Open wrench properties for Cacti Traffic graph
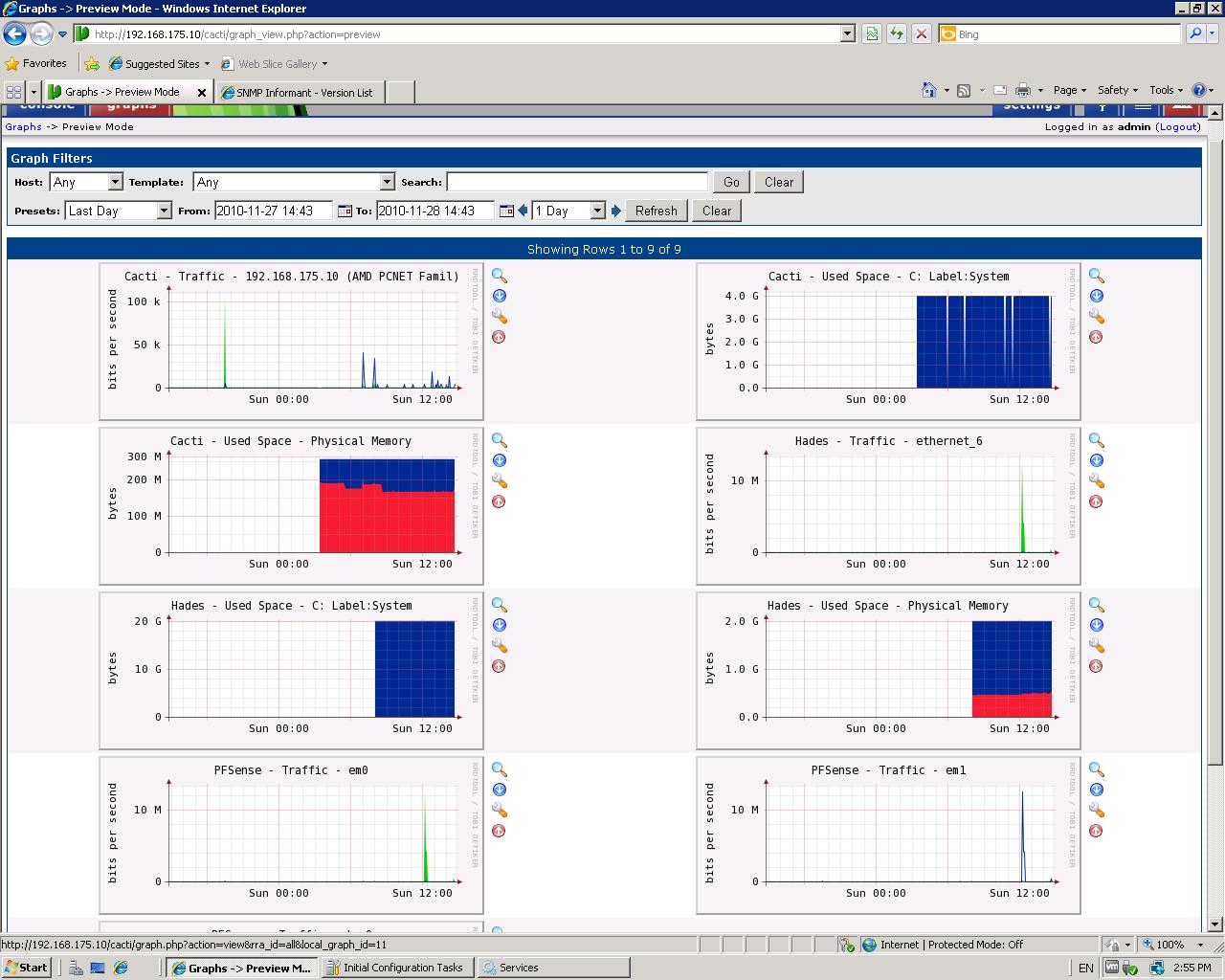Screen dimensions: 1225x980 (x=499, y=317)
